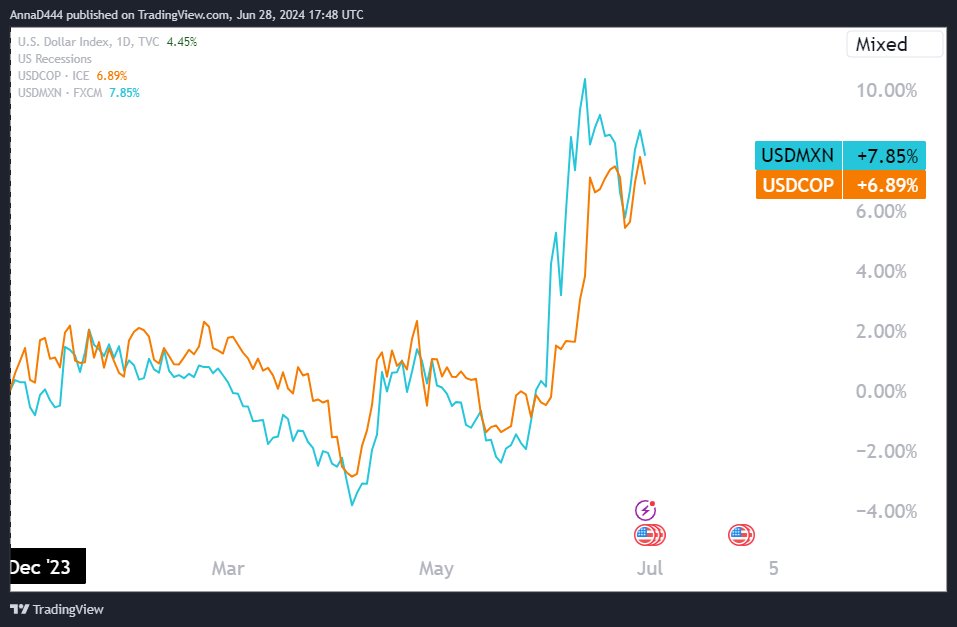This screenshot has width=957, height=627.
Task: Open the US flag event near Jul
Action: pyautogui.click(x=649, y=535)
